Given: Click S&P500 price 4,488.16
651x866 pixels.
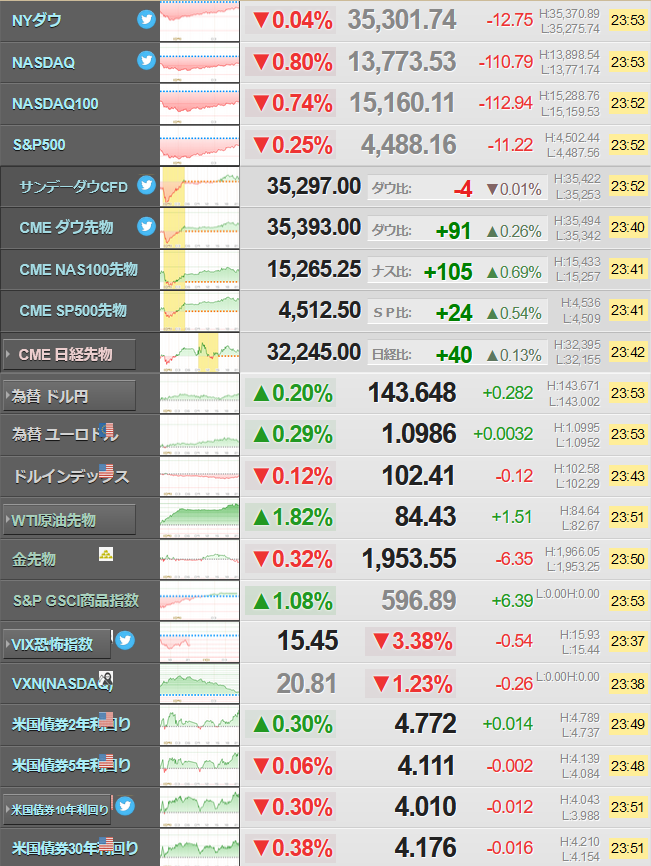Looking at the screenshot, I should (409, 145).
